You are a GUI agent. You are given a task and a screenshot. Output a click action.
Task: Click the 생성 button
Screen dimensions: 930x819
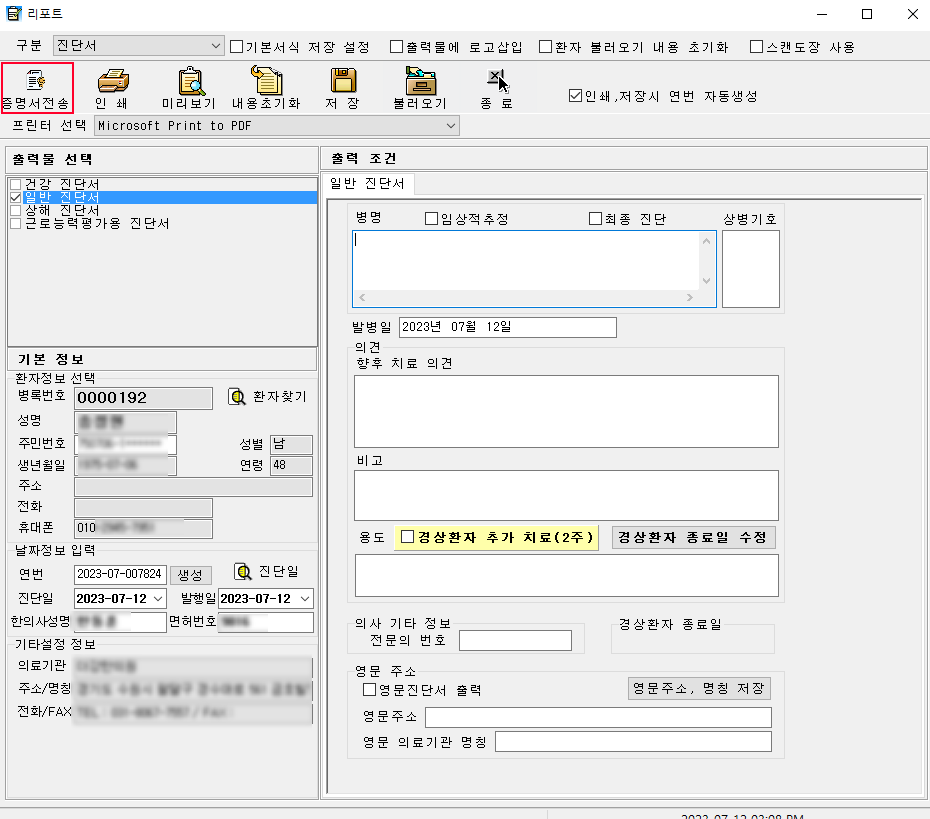pyautogui.click(x=190, y=574)
